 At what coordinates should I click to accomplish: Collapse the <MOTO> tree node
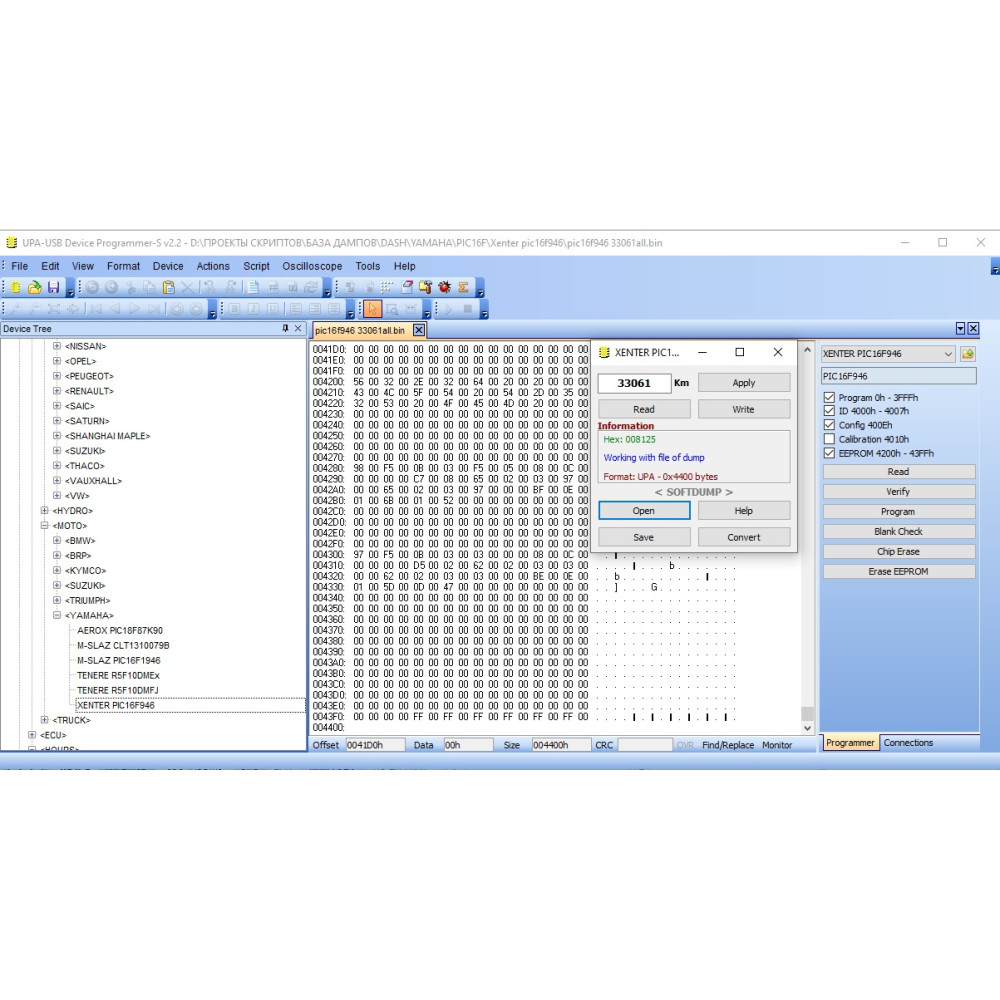click(x=45, y=526)
